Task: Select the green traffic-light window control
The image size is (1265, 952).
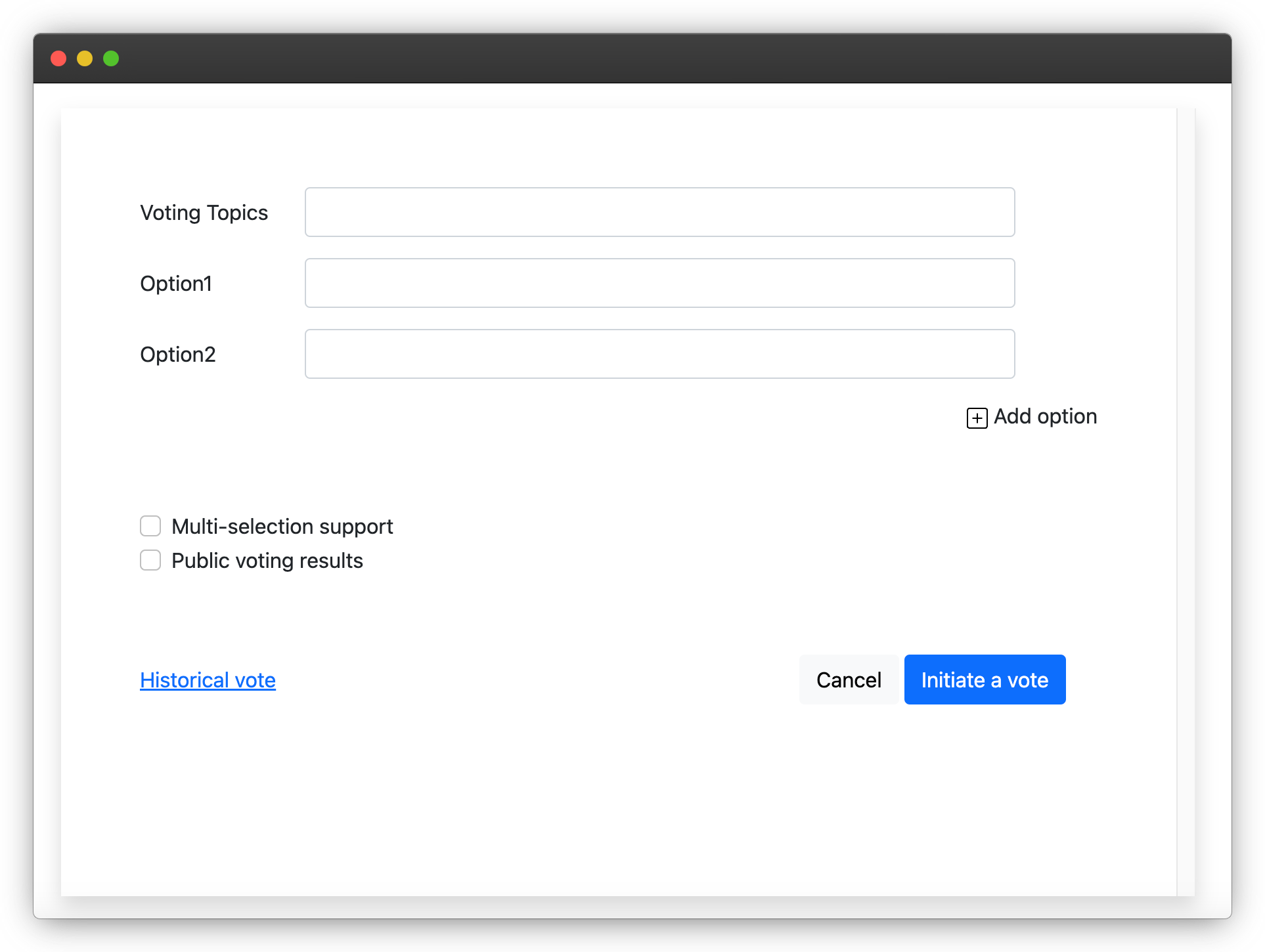Action: click(111, 58)
